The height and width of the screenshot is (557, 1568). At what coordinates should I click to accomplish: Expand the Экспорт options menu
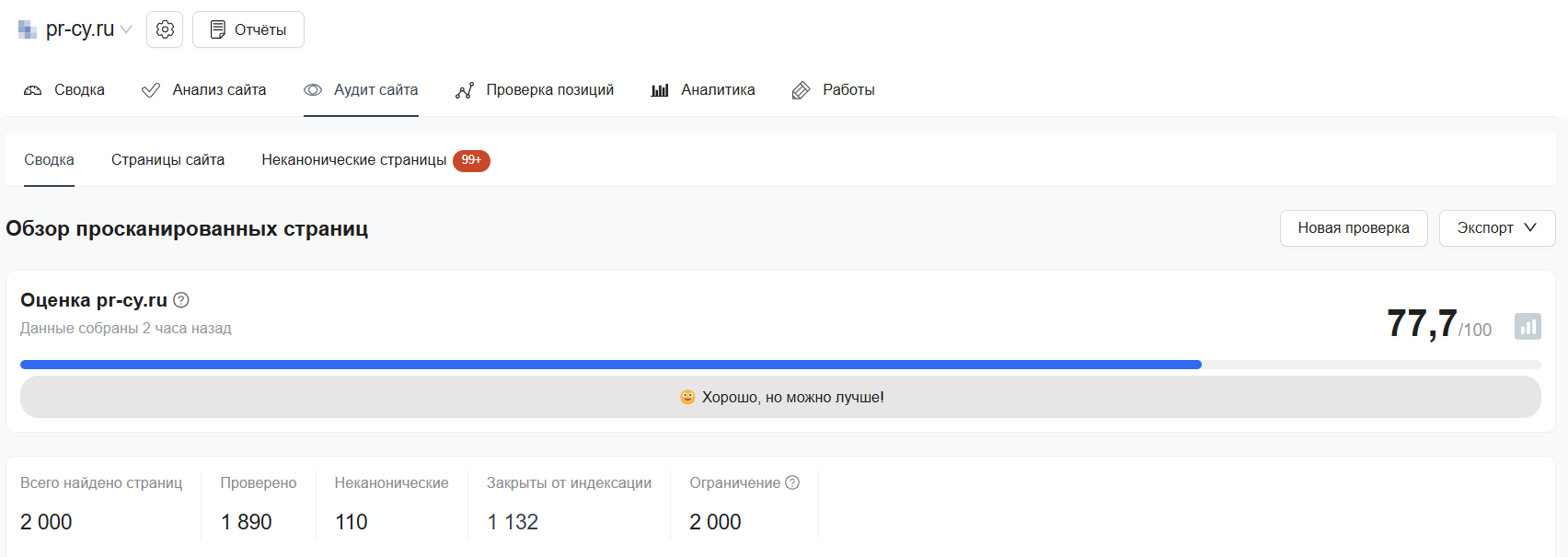pyautogui.click(x=1497, y=227)
